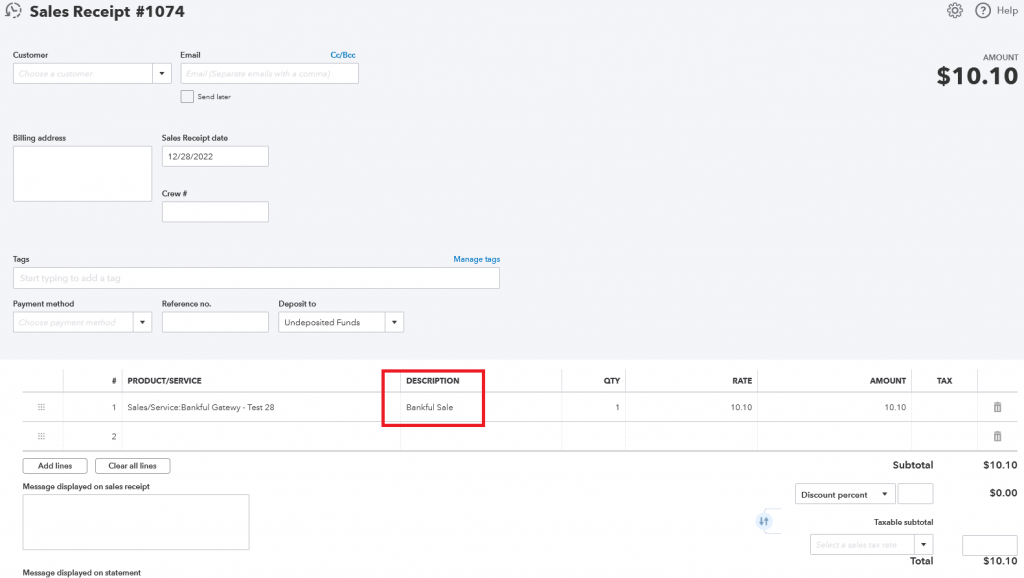Open the Help question mark icon

(983, 10)
